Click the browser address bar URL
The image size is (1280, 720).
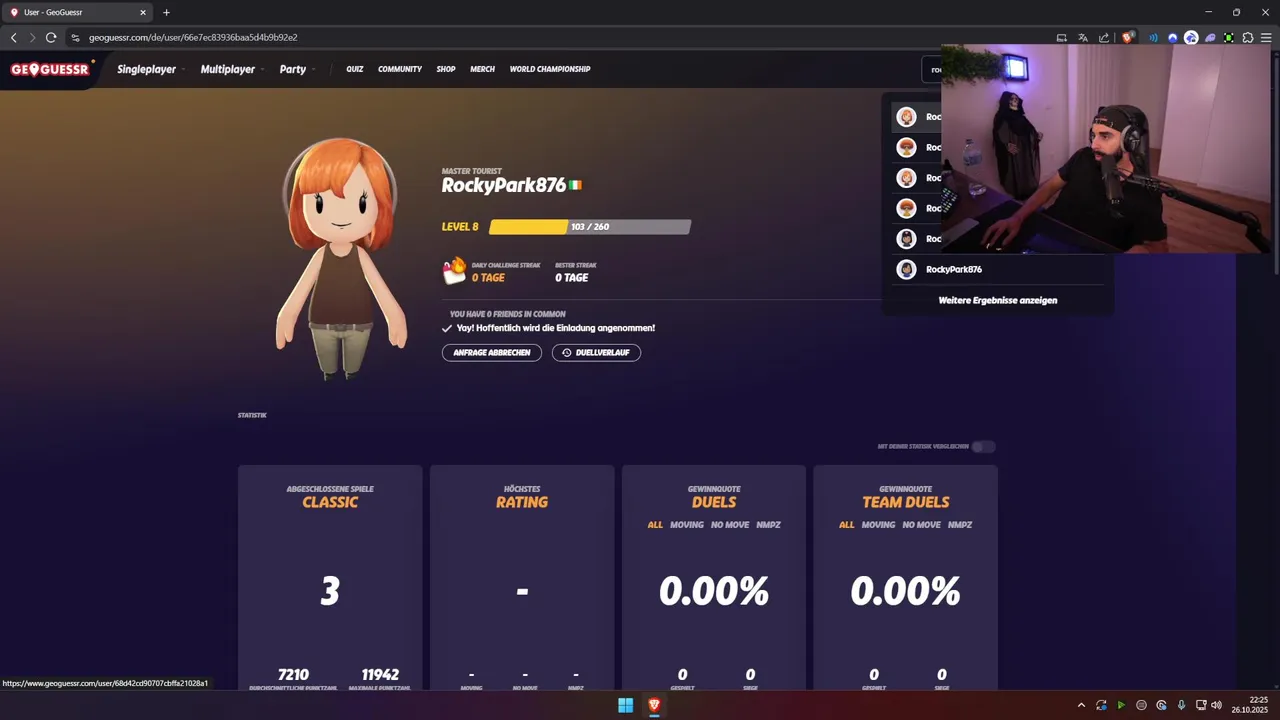coord(193,37)
